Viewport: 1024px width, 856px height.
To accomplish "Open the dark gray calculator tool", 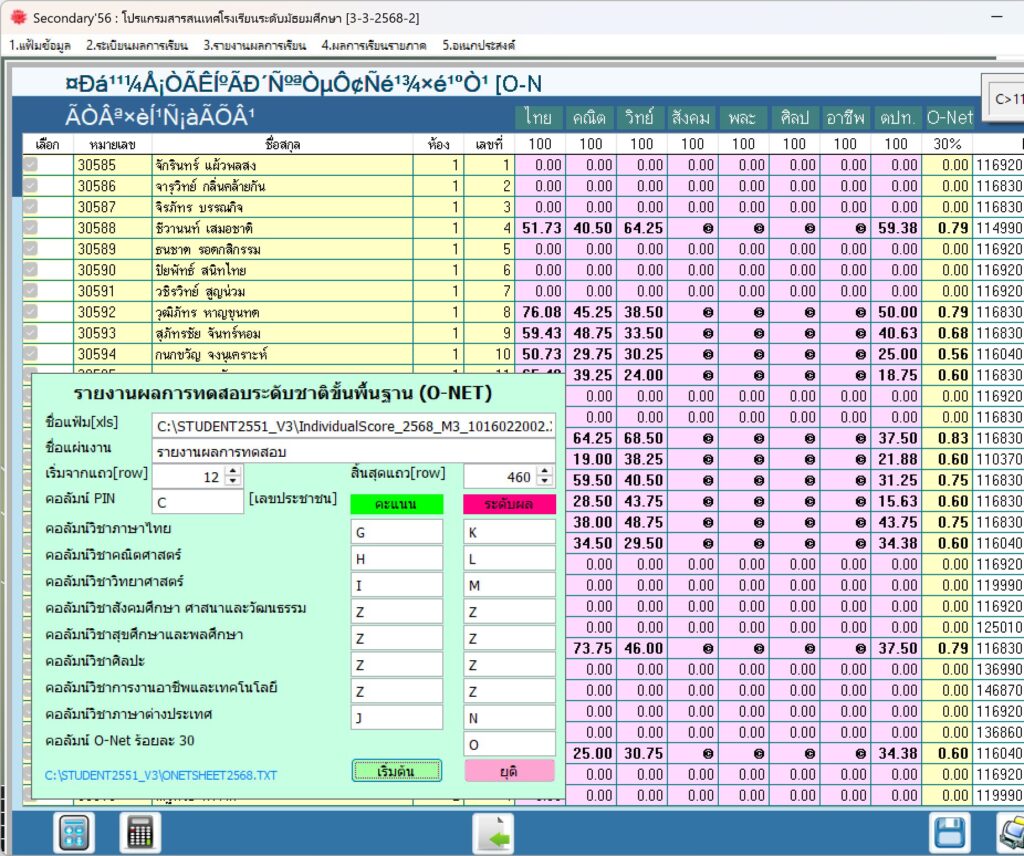I will click(140, 832).
